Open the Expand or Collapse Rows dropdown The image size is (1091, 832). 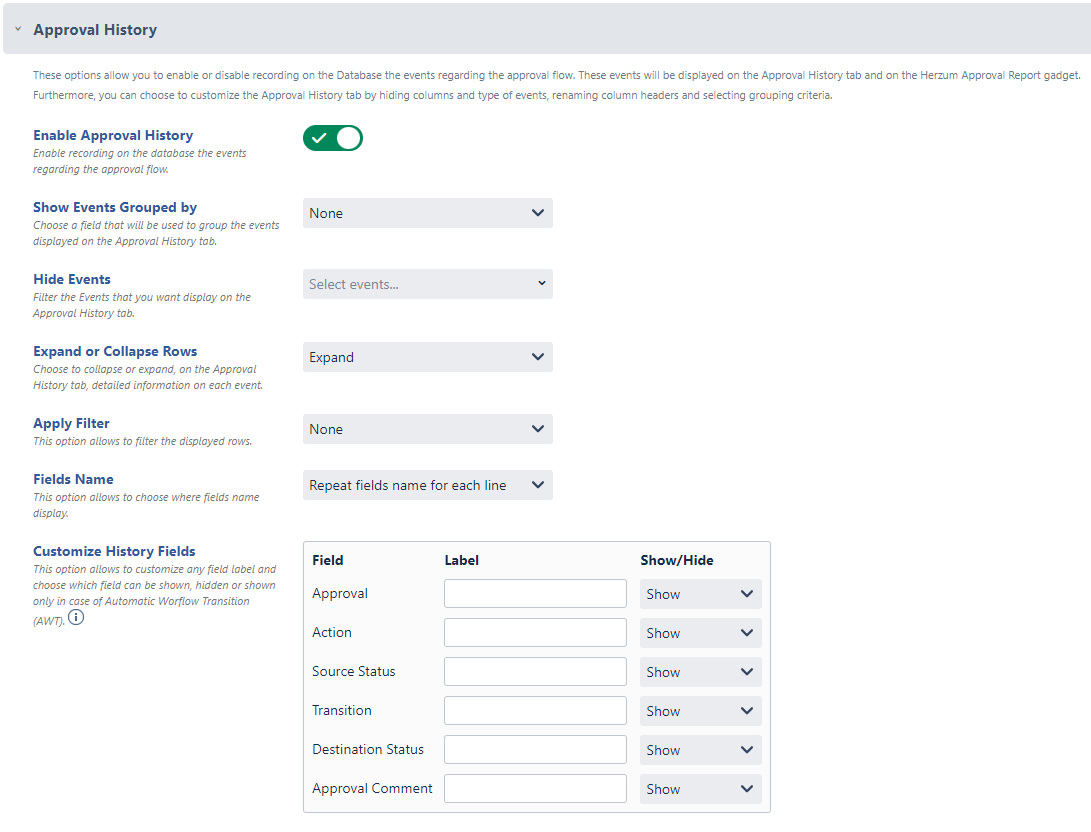tap(427, 357)
